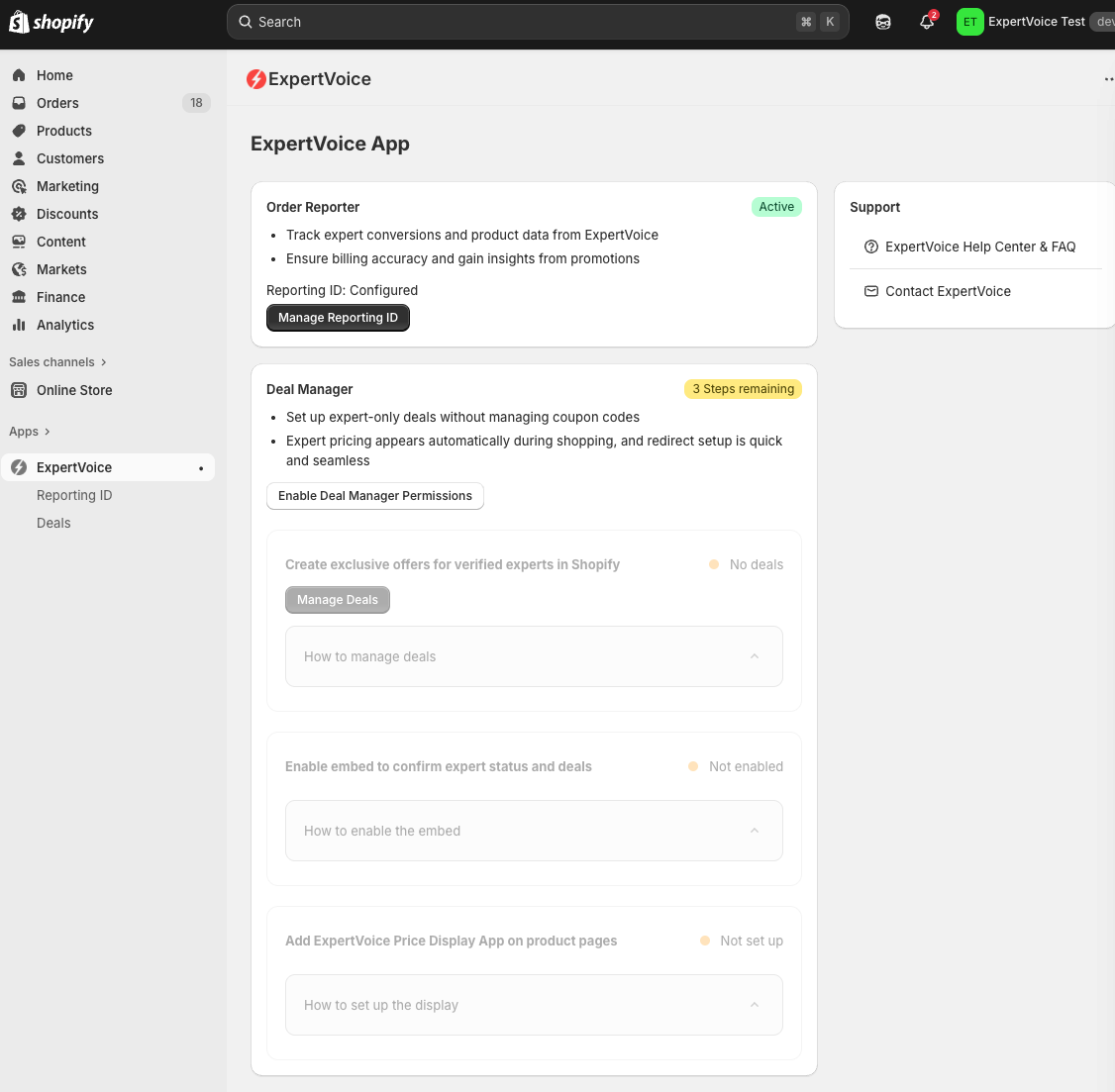Click the Shopify logo in the top bar
The width and height of the screenshot is (1115, 1092).
[51, 22]
